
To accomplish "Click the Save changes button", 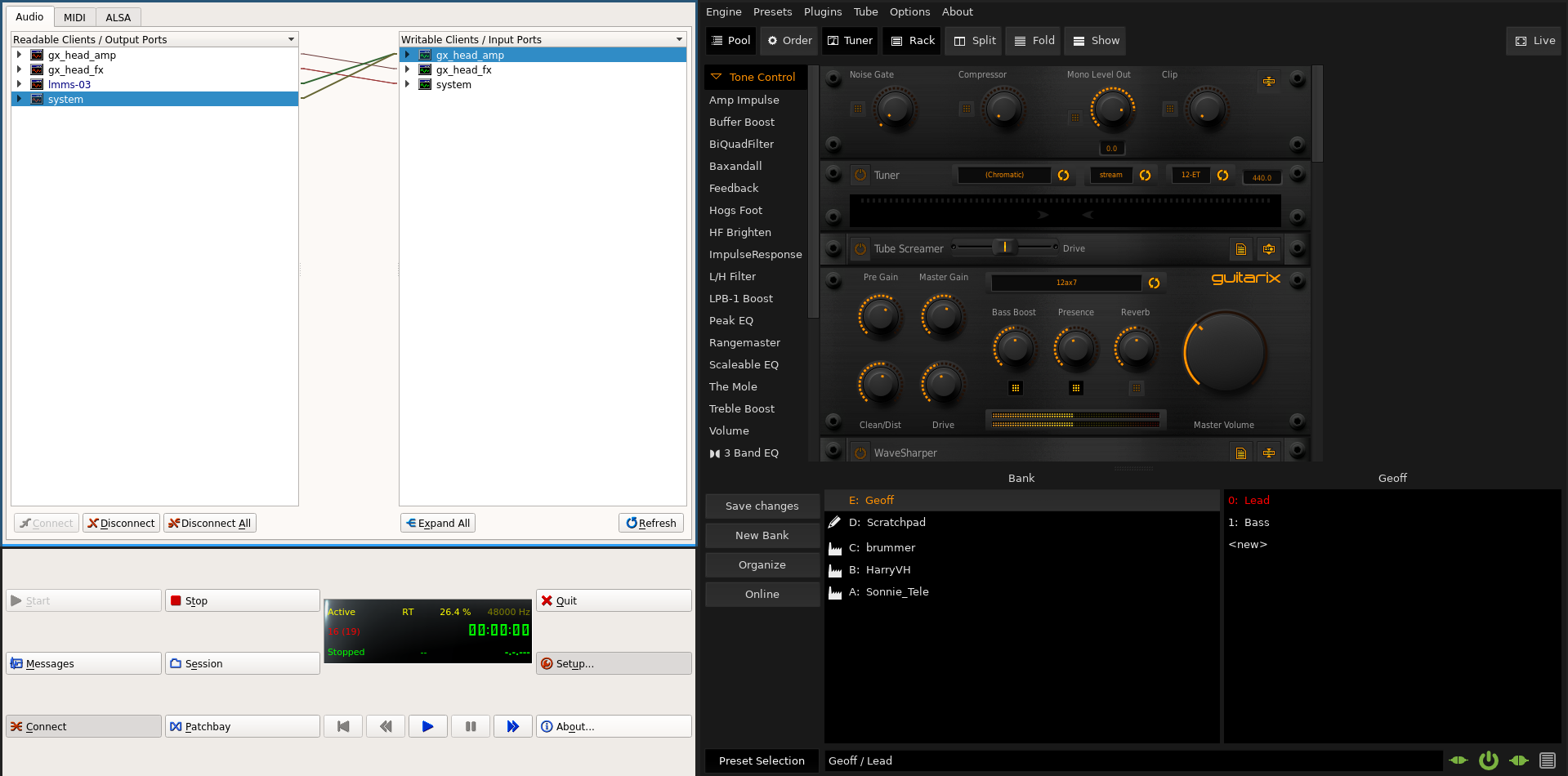I will pos(762,506).
